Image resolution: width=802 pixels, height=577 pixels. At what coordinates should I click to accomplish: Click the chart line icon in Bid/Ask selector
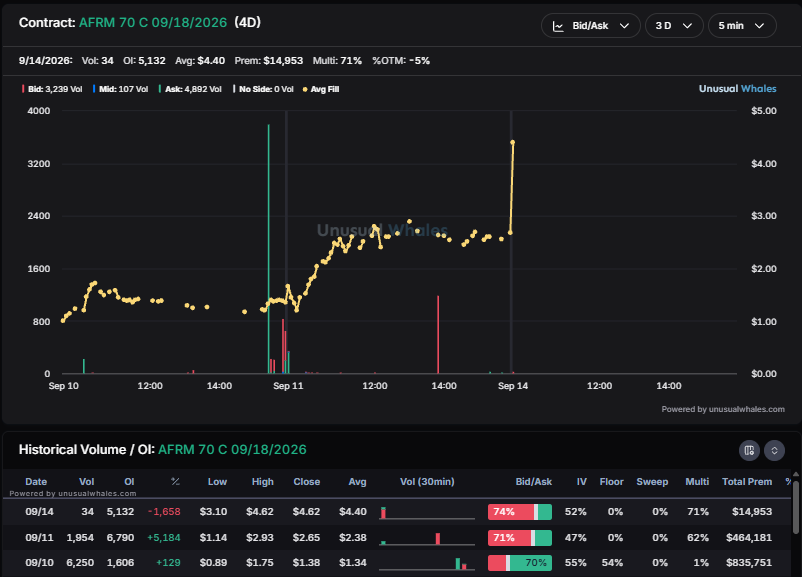(558, 26)
